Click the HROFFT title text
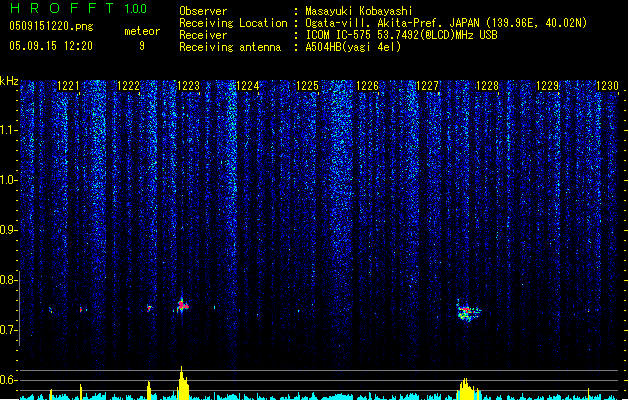The width and height of the screenshot is (629, 400). pyautogui.click(x=62, y=8)
